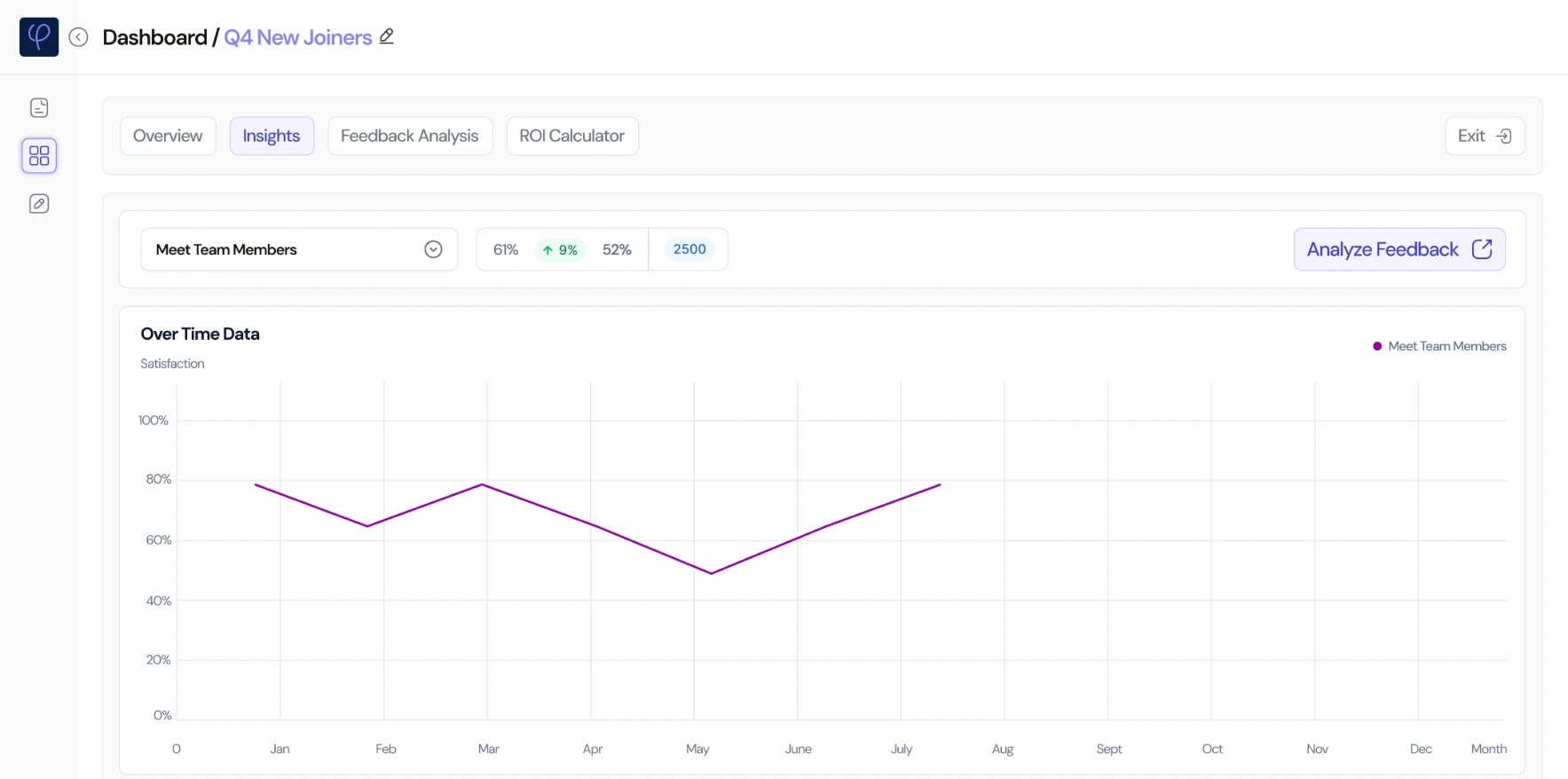Click the Satisfaction axis label
The height and width of the screenshot is (779, 1568).
tap(172, 364)
